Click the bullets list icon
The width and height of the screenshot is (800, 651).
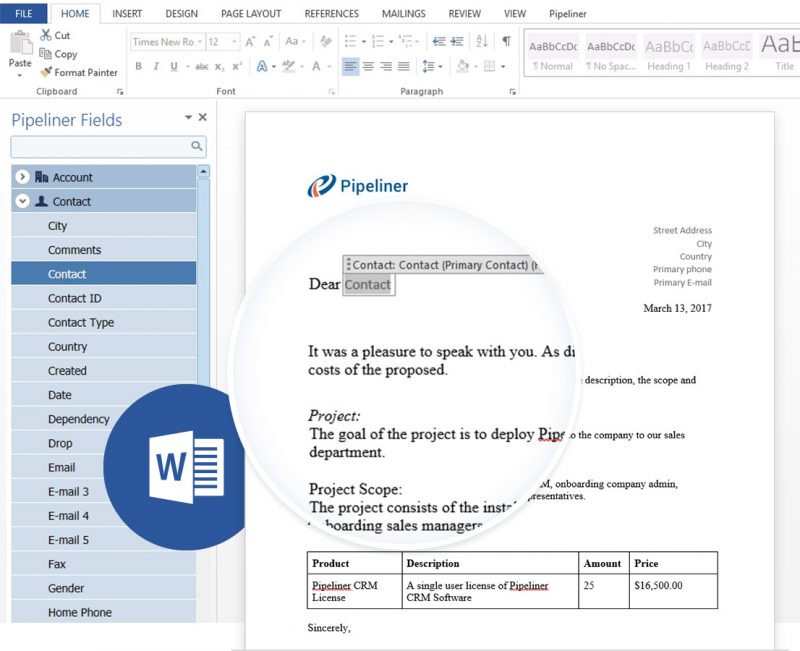tap(351, 41)
